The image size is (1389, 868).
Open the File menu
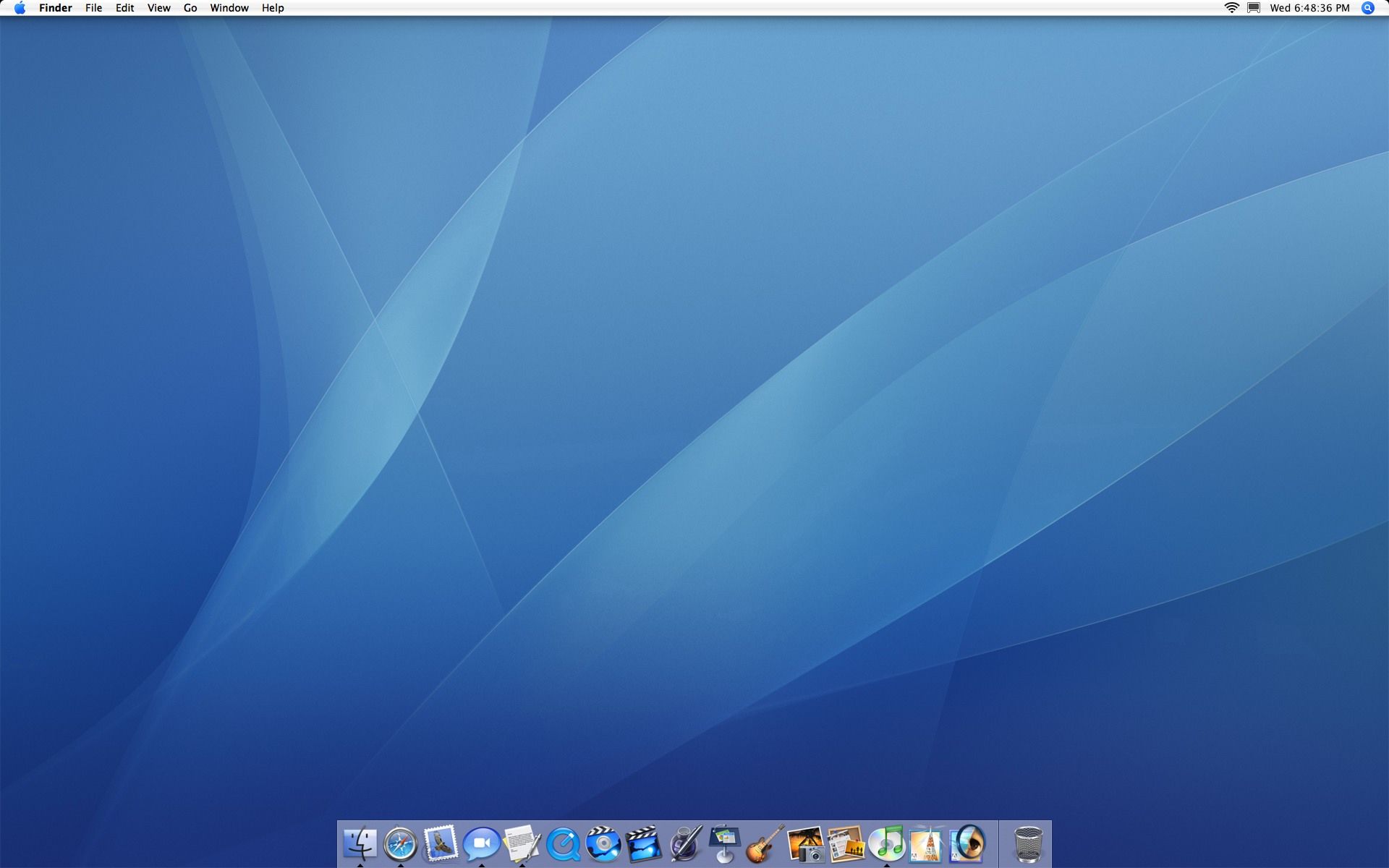point(93,8)
